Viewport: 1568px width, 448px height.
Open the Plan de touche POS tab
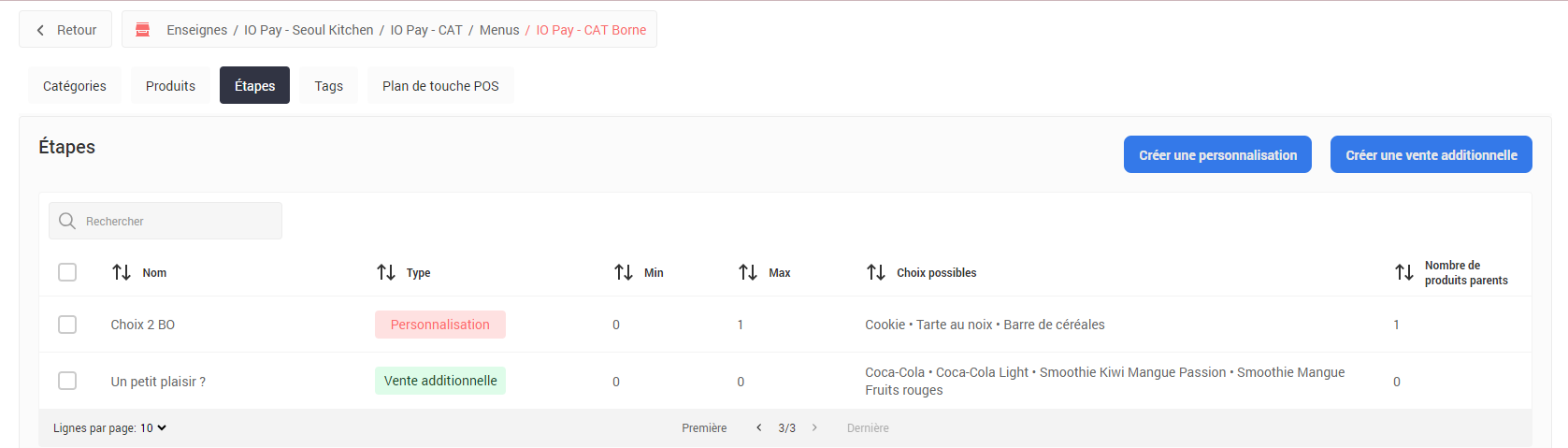(440, 86)
